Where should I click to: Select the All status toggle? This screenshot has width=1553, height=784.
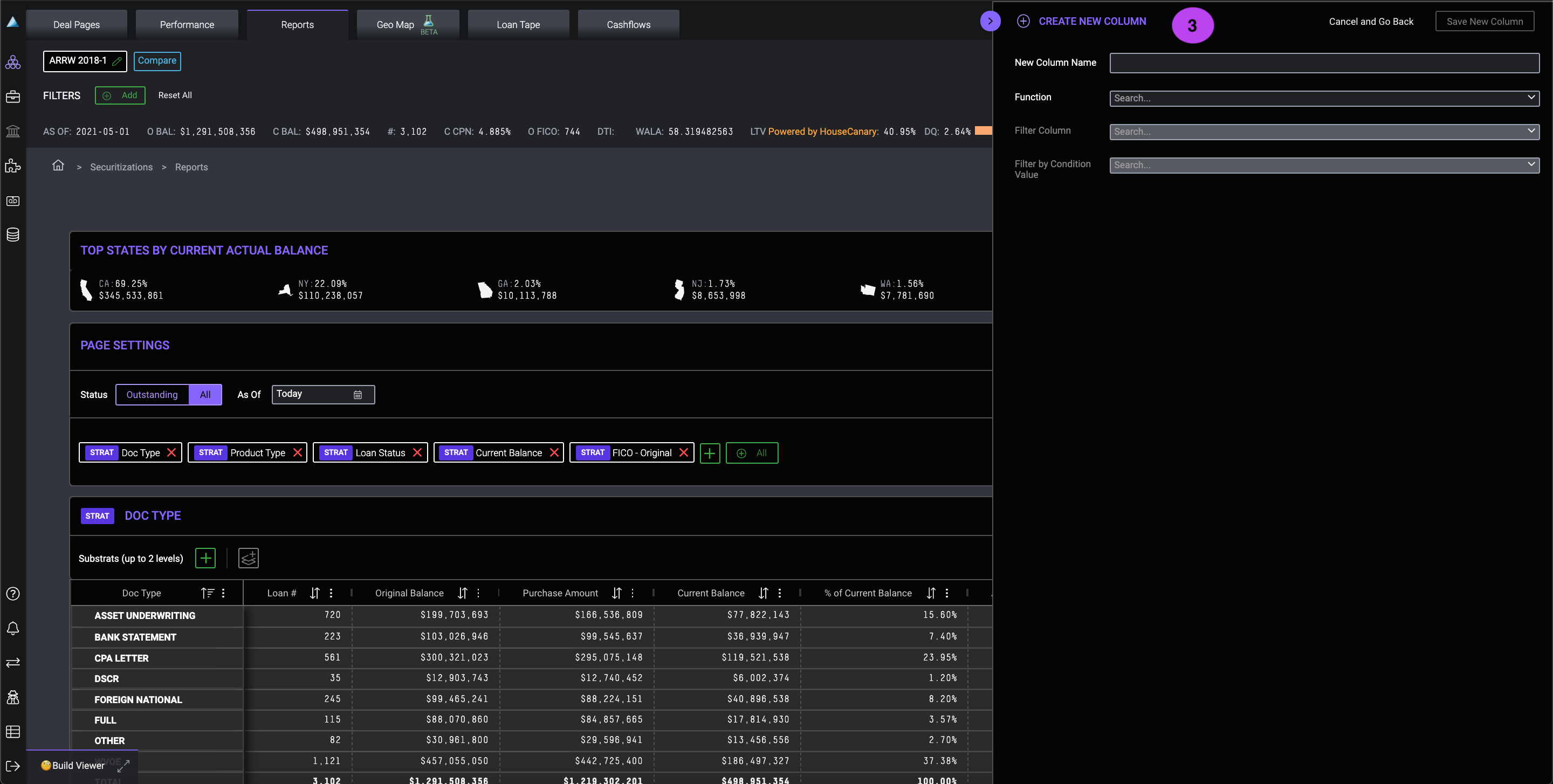205,395
